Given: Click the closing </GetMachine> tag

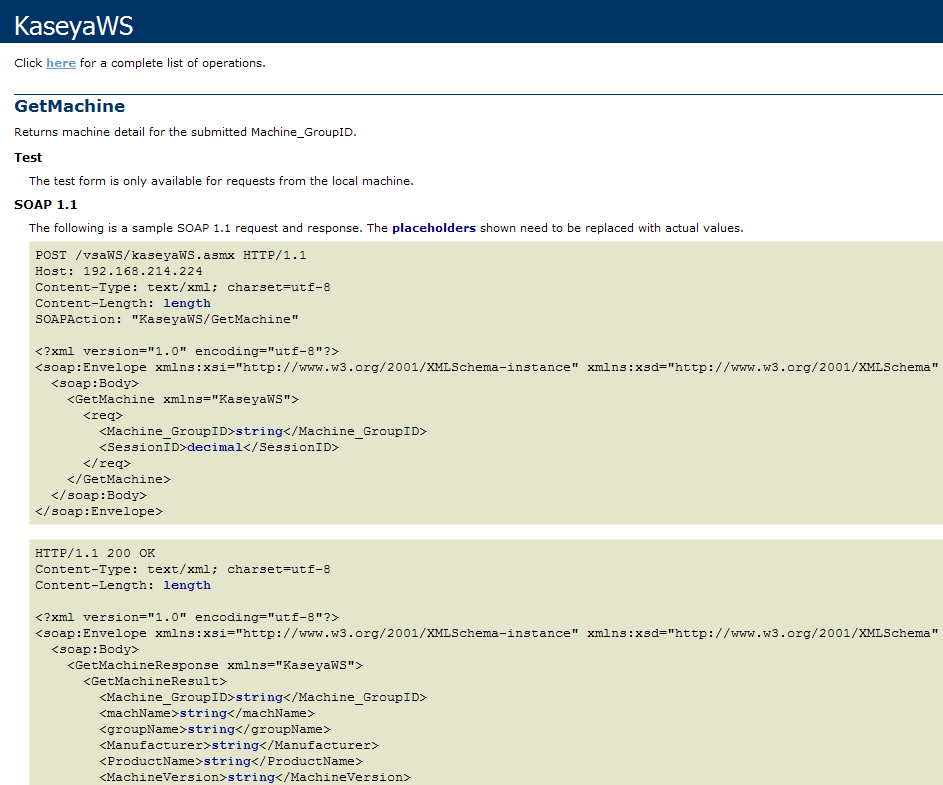Looking at the screenshot, I should tap(119, 479).
